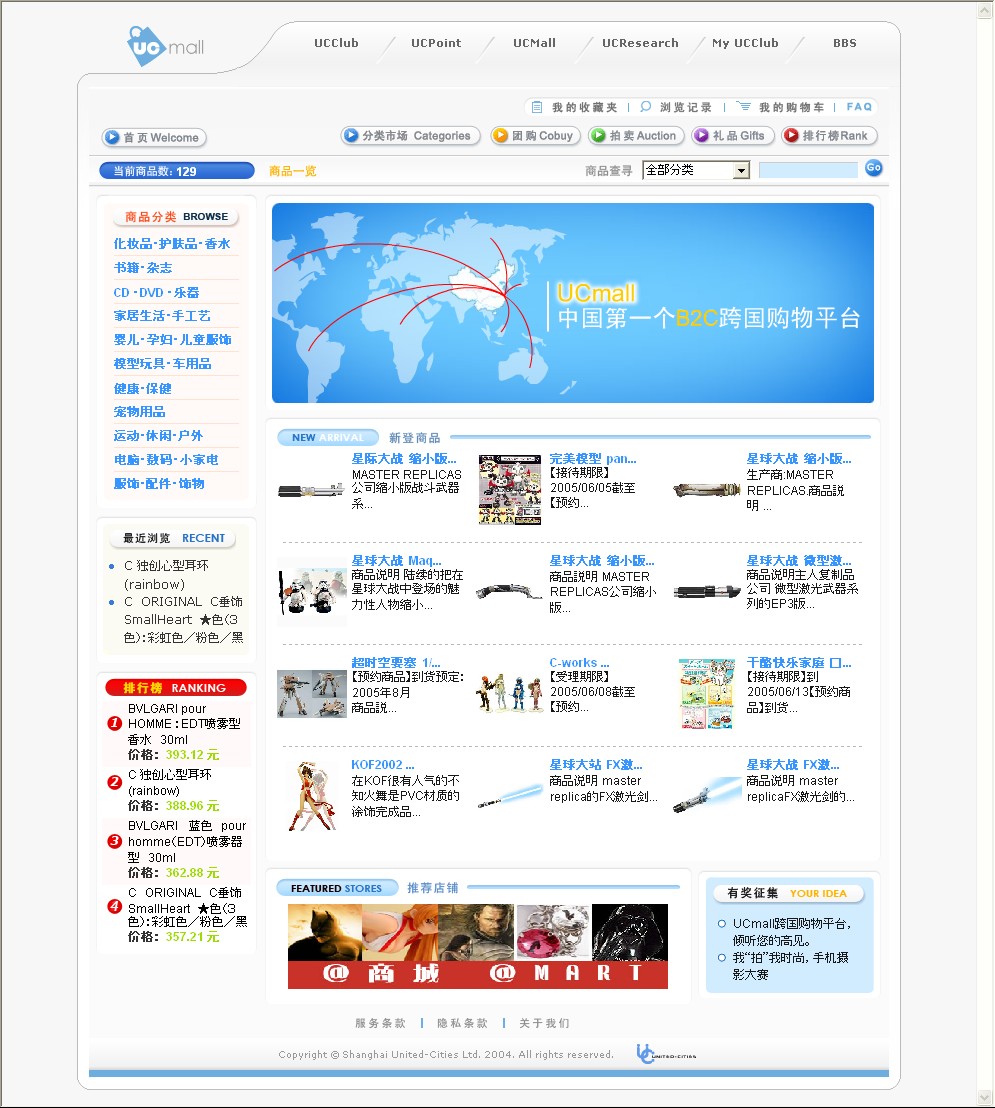
Task: Open browsing history magnifier icon
Action: [x=645, y=107]
